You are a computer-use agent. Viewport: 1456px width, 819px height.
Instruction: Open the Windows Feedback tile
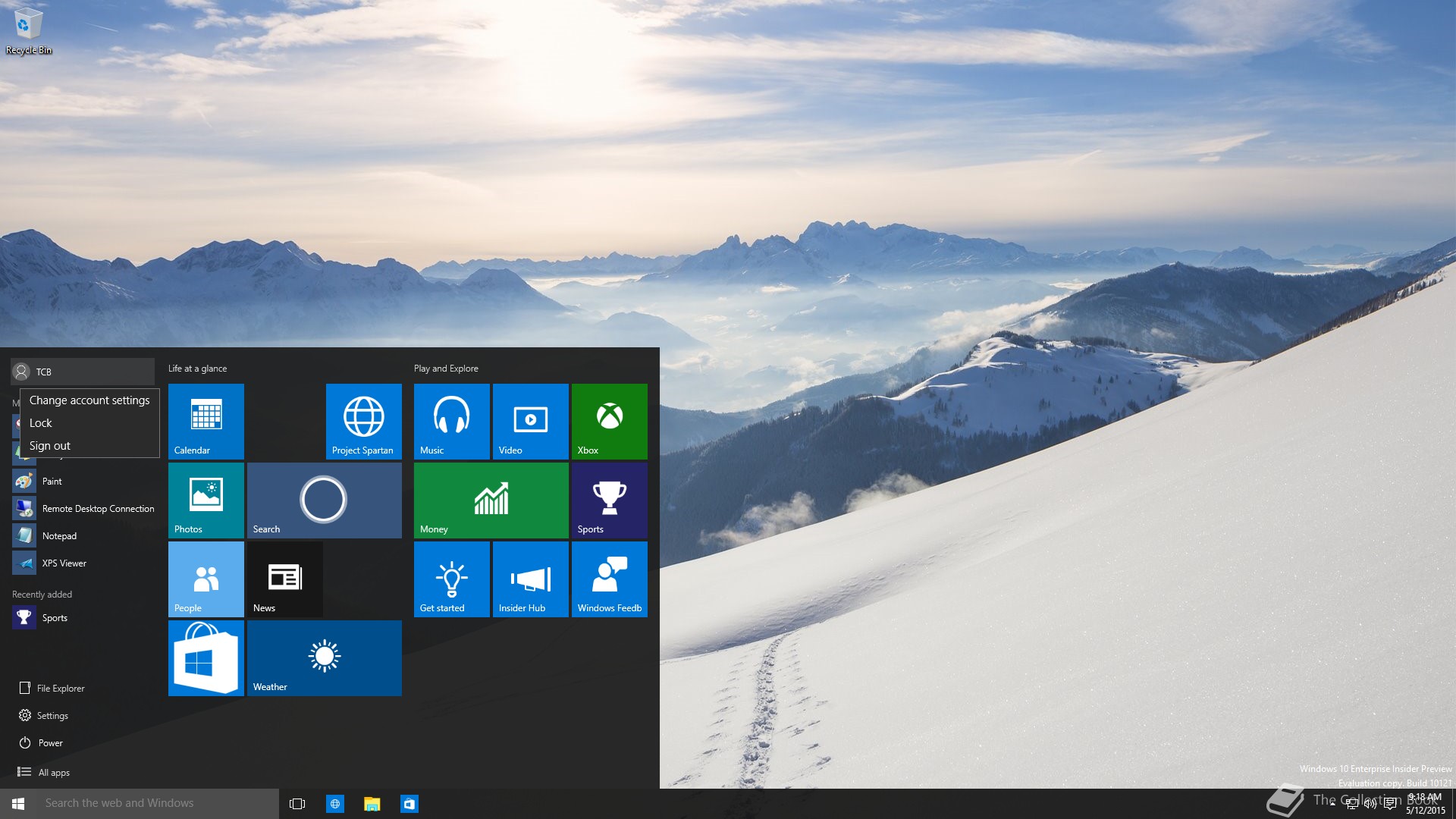pyautogui.click(x=610, y=579)
